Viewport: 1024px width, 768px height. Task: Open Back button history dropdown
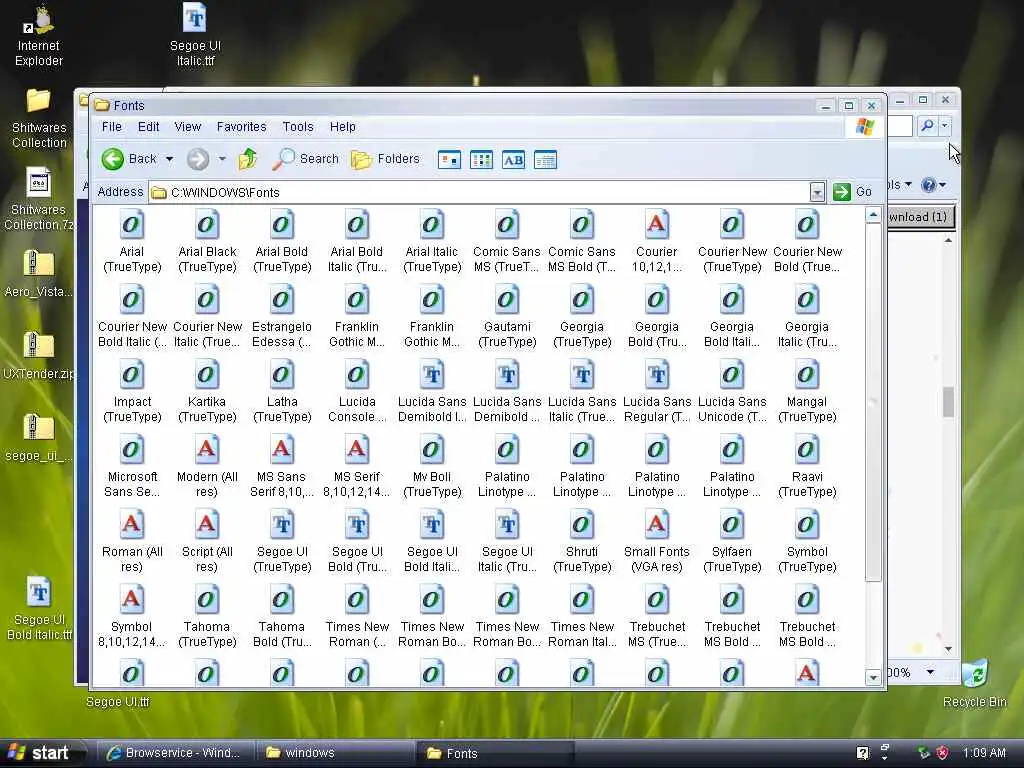[169, 159]
